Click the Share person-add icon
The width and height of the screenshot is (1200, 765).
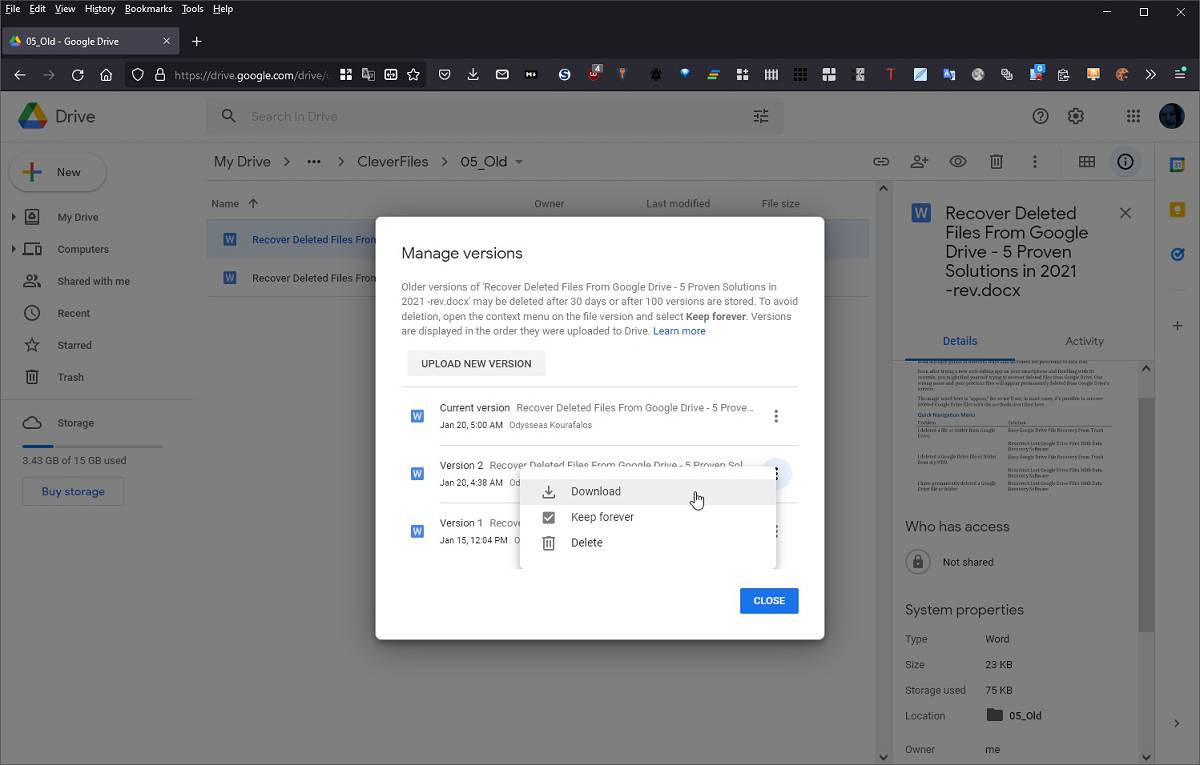click(x=919, y=161)
